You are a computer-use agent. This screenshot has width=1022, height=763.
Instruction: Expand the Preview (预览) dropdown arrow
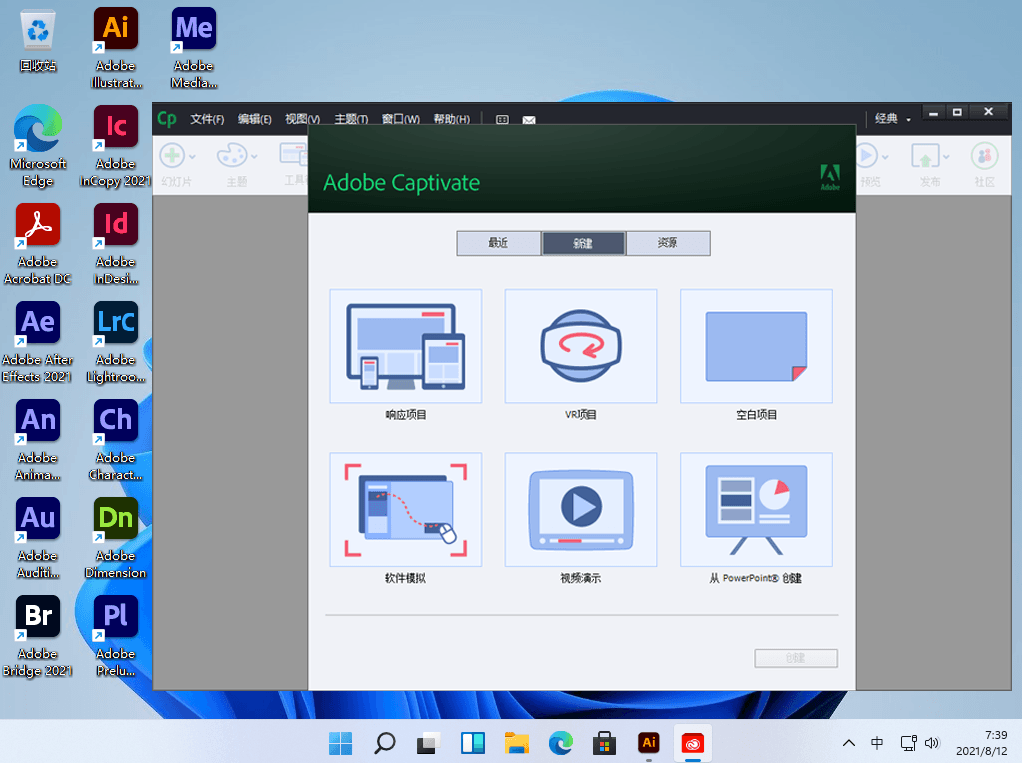tap(885, 156)
